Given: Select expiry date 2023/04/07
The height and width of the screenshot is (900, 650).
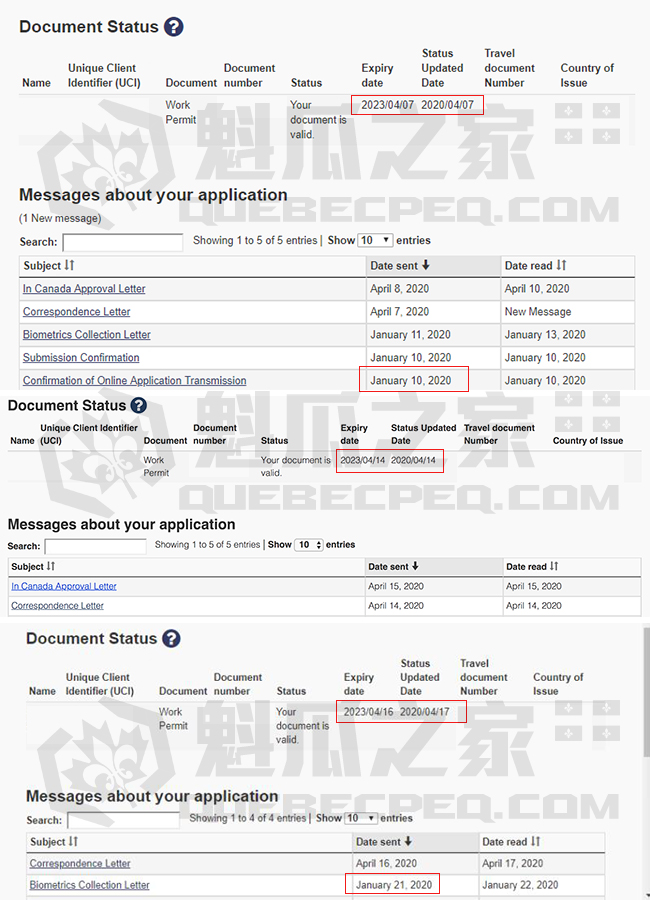Looking at the screenshot, I should click(x=388, y=105).
